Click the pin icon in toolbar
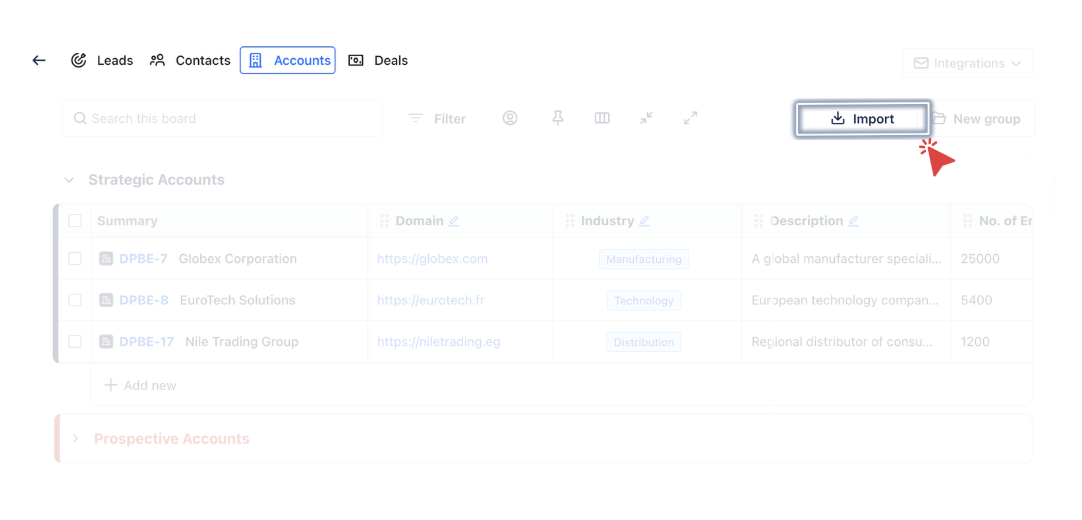This screenshot has width=1082, height=520. (x=558, y=118)
